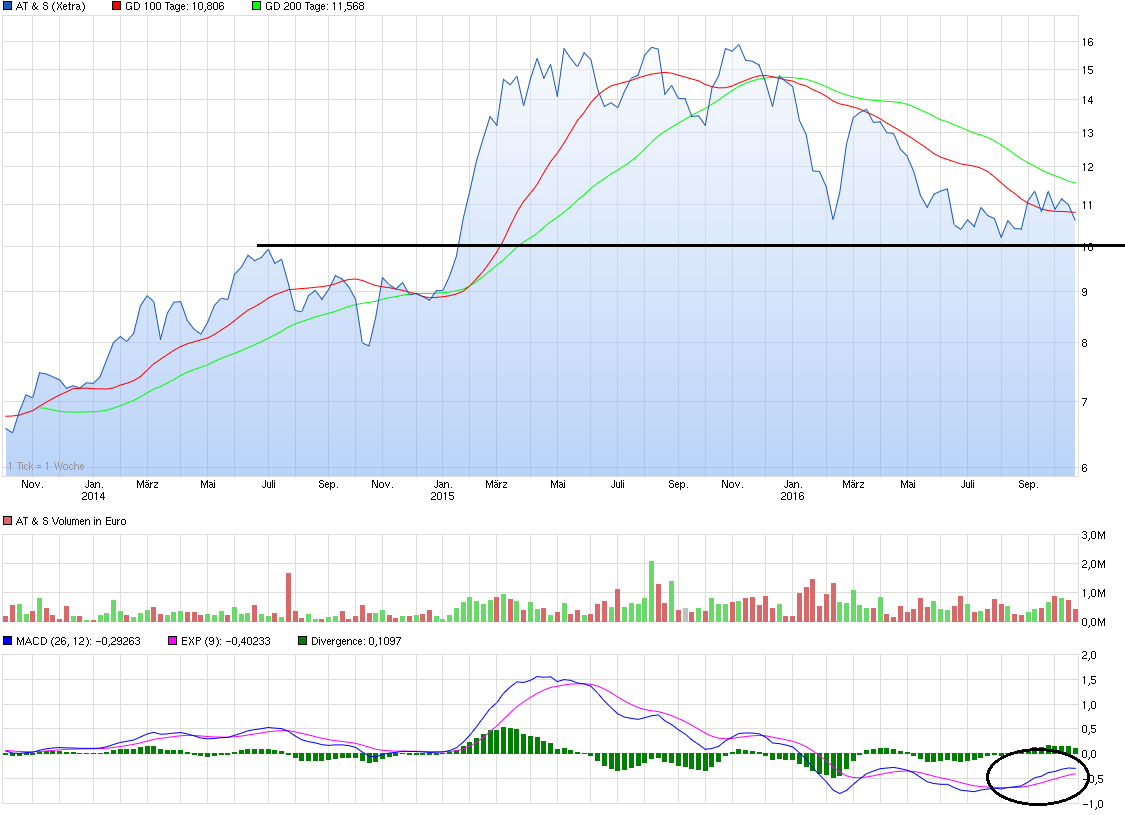Click the 'Jan. 2016' time axis label

[792, 490]
